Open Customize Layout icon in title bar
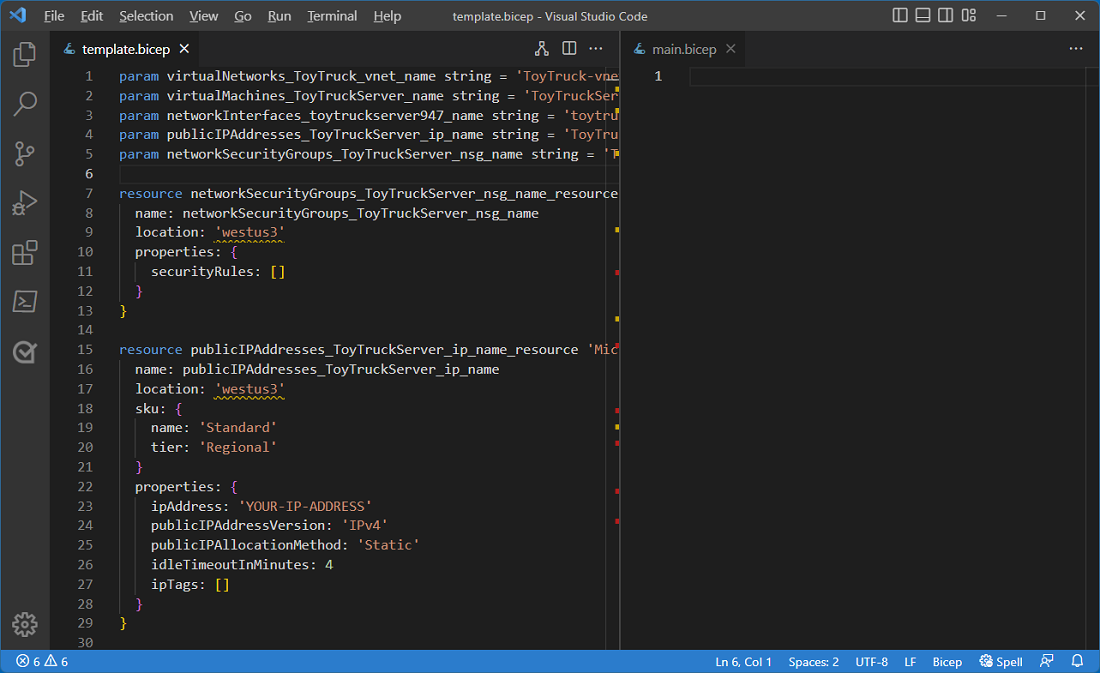Screen dimensions: 1100x673 (969, 15)
